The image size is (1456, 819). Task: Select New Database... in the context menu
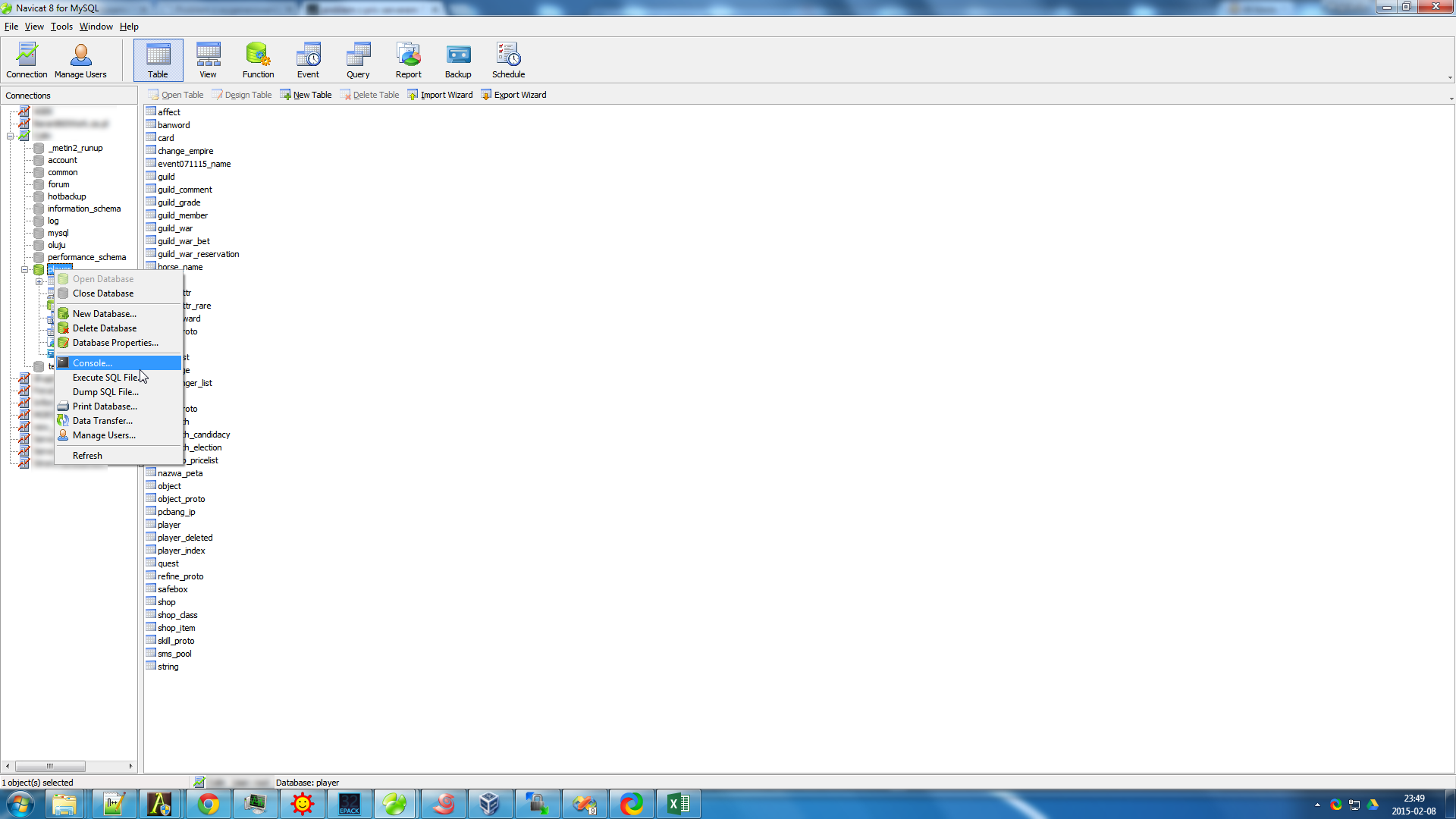(119, 314)
